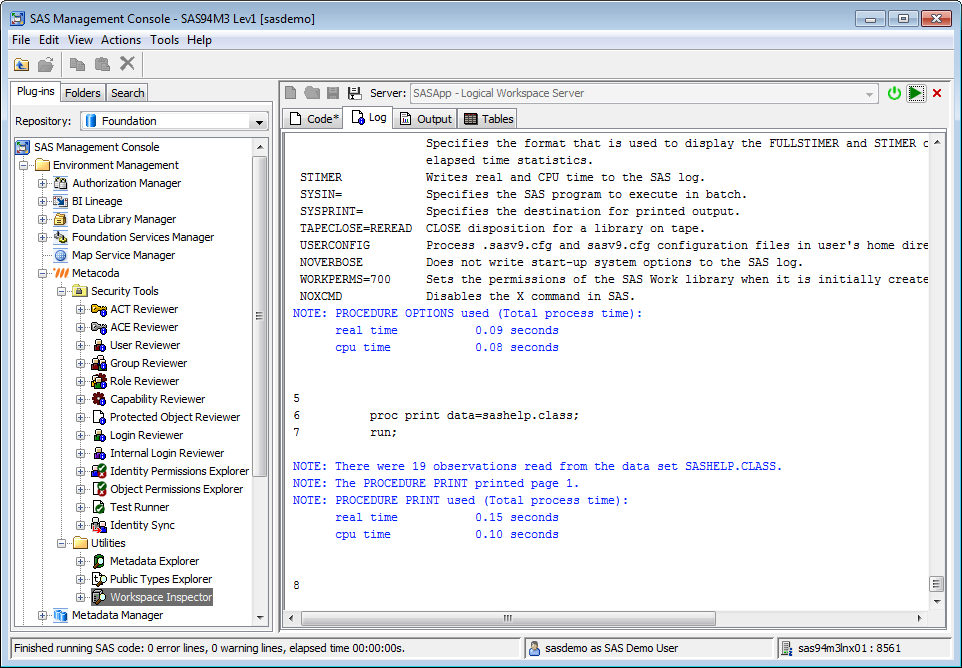
Task: Click the Protected Object Reviewer icon
Action: pos(99,417)
